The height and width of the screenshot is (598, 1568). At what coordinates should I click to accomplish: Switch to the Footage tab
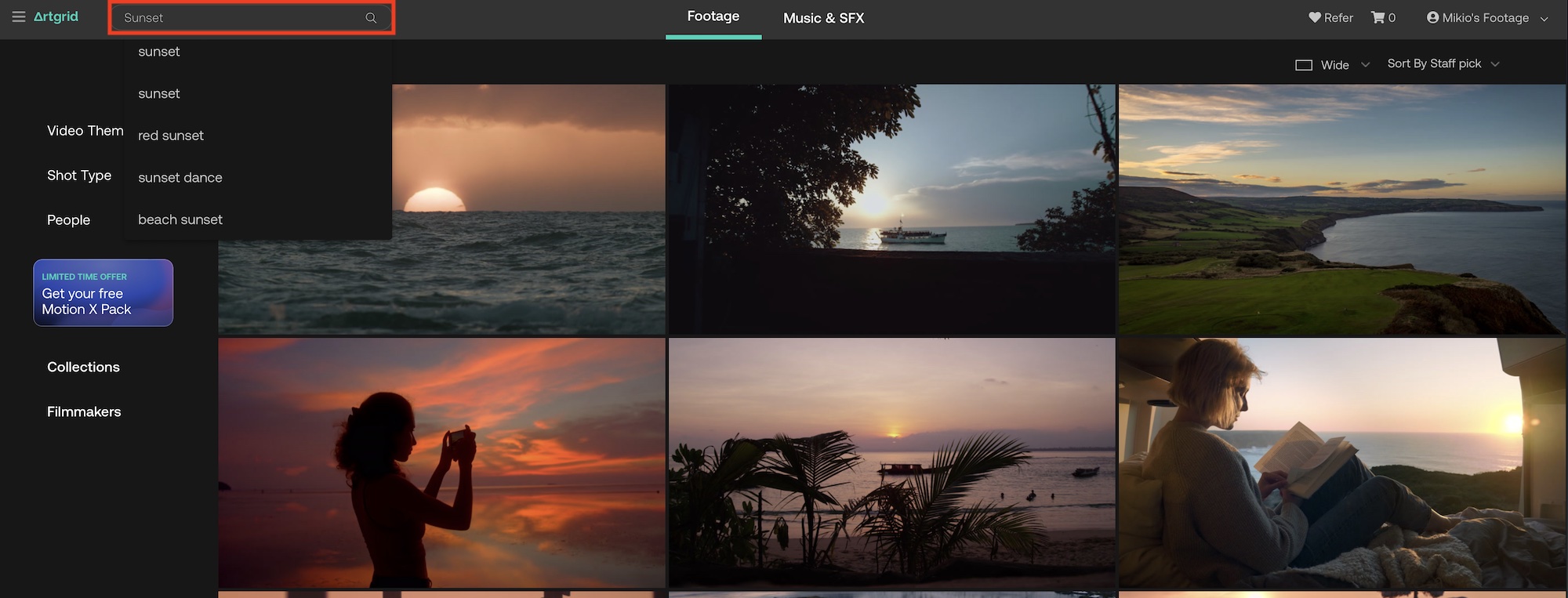pyautogui.click(x=713, y=16)
